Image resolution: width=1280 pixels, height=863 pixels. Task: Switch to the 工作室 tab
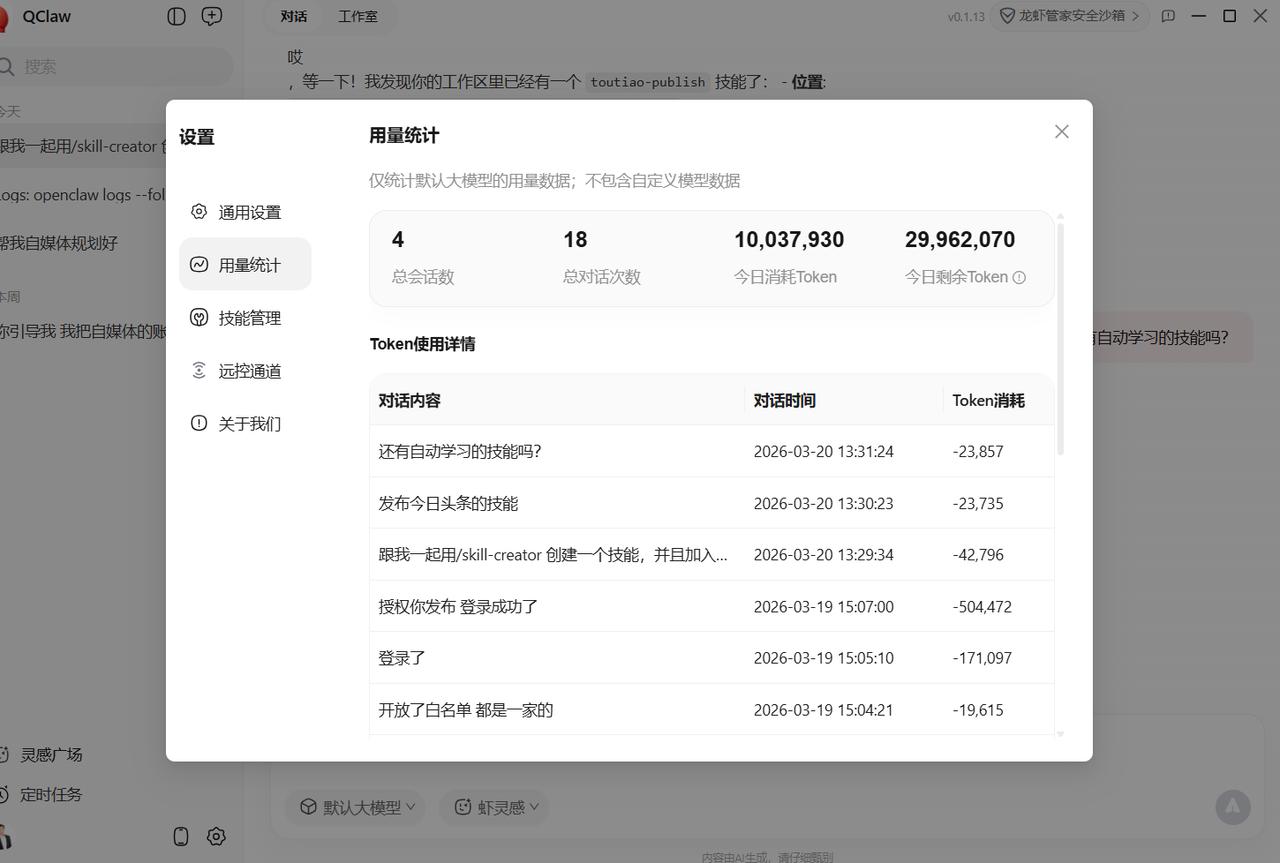(358, 16)
